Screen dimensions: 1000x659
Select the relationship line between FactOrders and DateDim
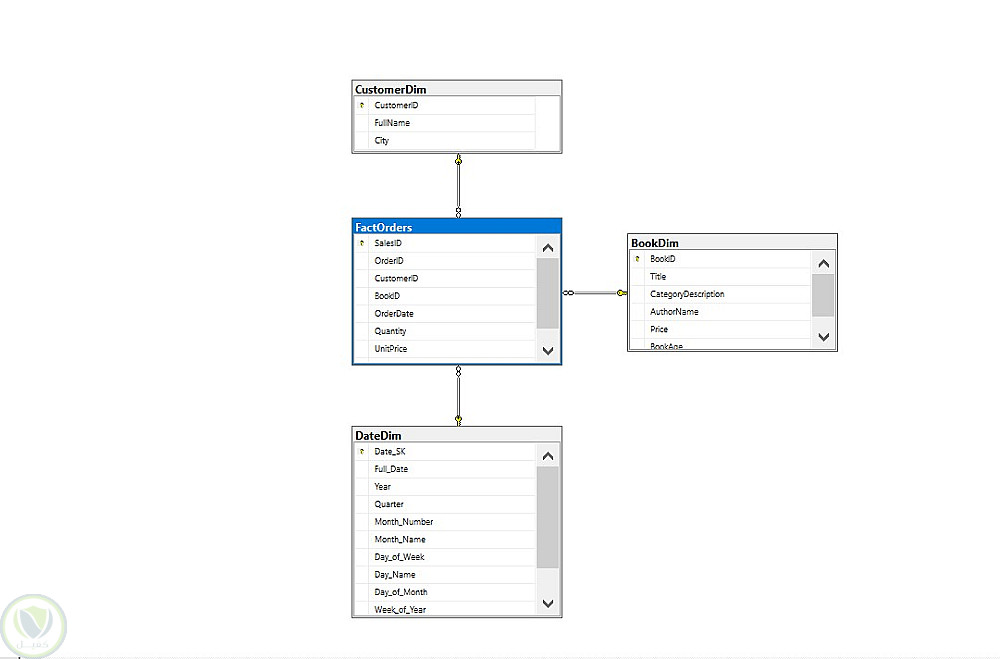click(x=458, y=396)
